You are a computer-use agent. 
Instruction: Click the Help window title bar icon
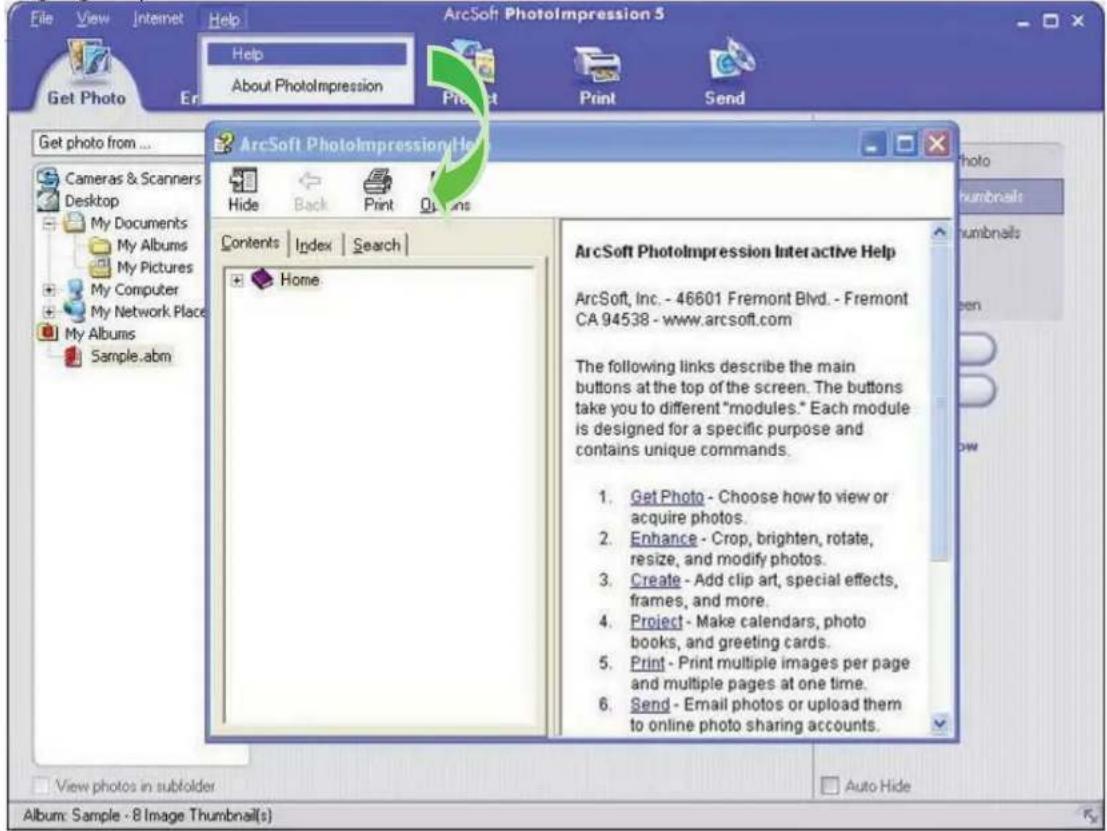coord(224,144)
